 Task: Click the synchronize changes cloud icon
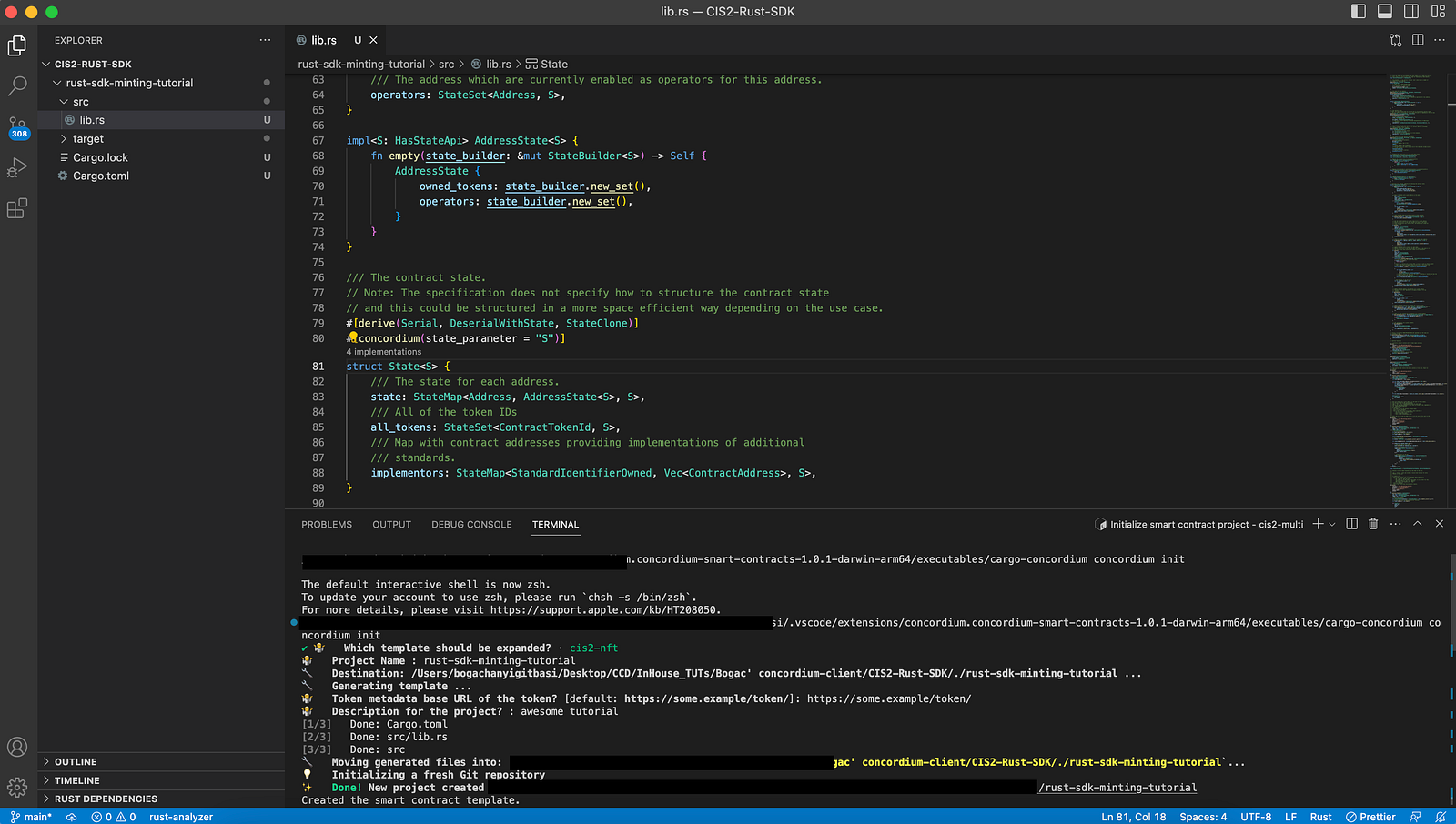tap(71, 817)
